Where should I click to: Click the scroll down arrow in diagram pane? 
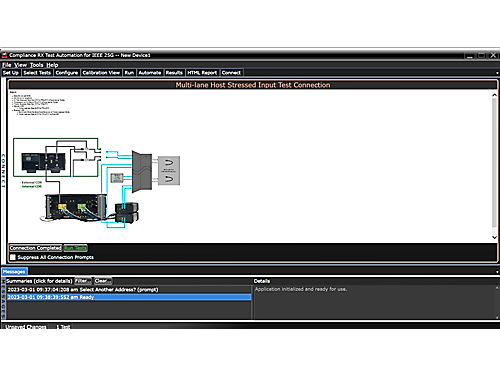tap(494, 237)
